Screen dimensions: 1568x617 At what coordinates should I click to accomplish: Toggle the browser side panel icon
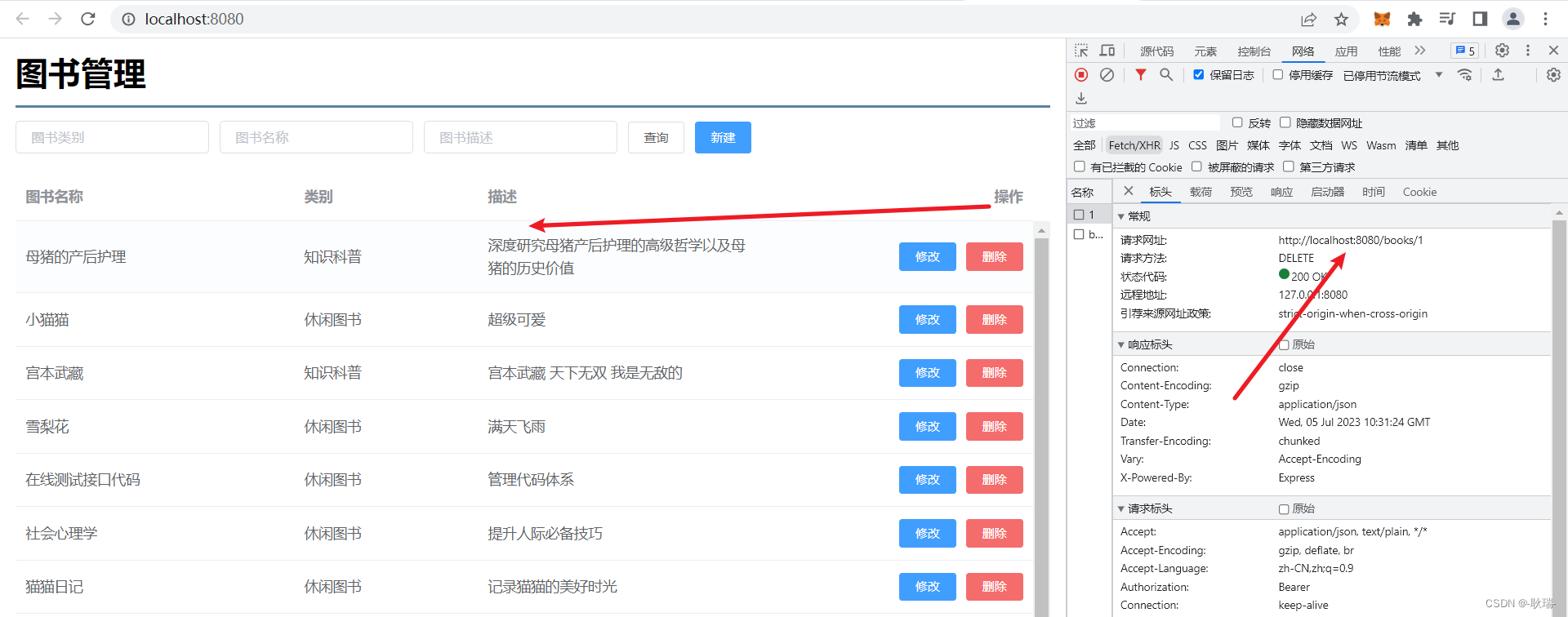tap(1480, 19)
